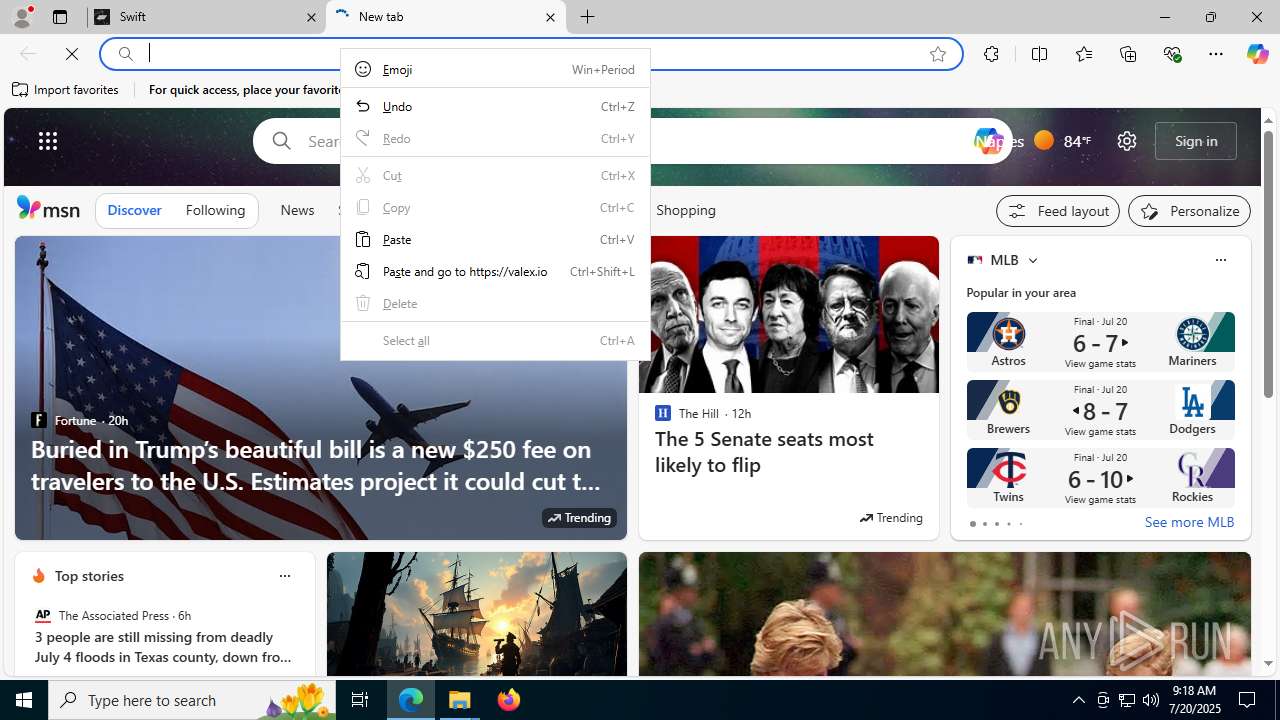
Task: Choose Select all in context menu
Action: point(495,340)
